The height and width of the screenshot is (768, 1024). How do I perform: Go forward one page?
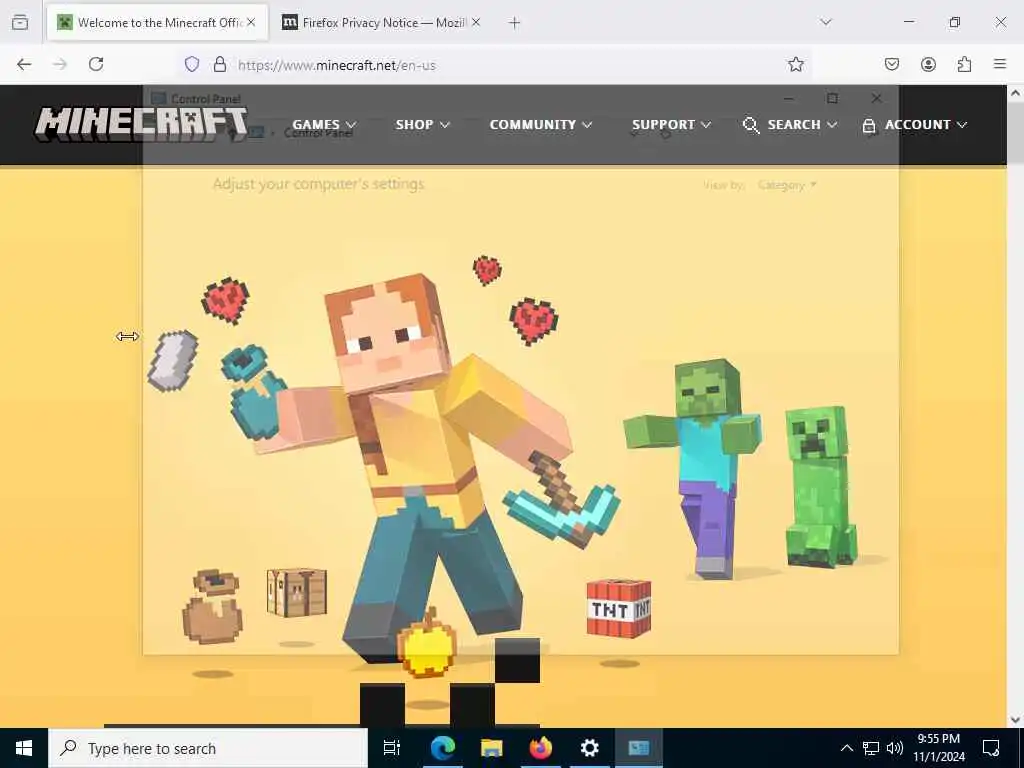[x=60, y=64]
